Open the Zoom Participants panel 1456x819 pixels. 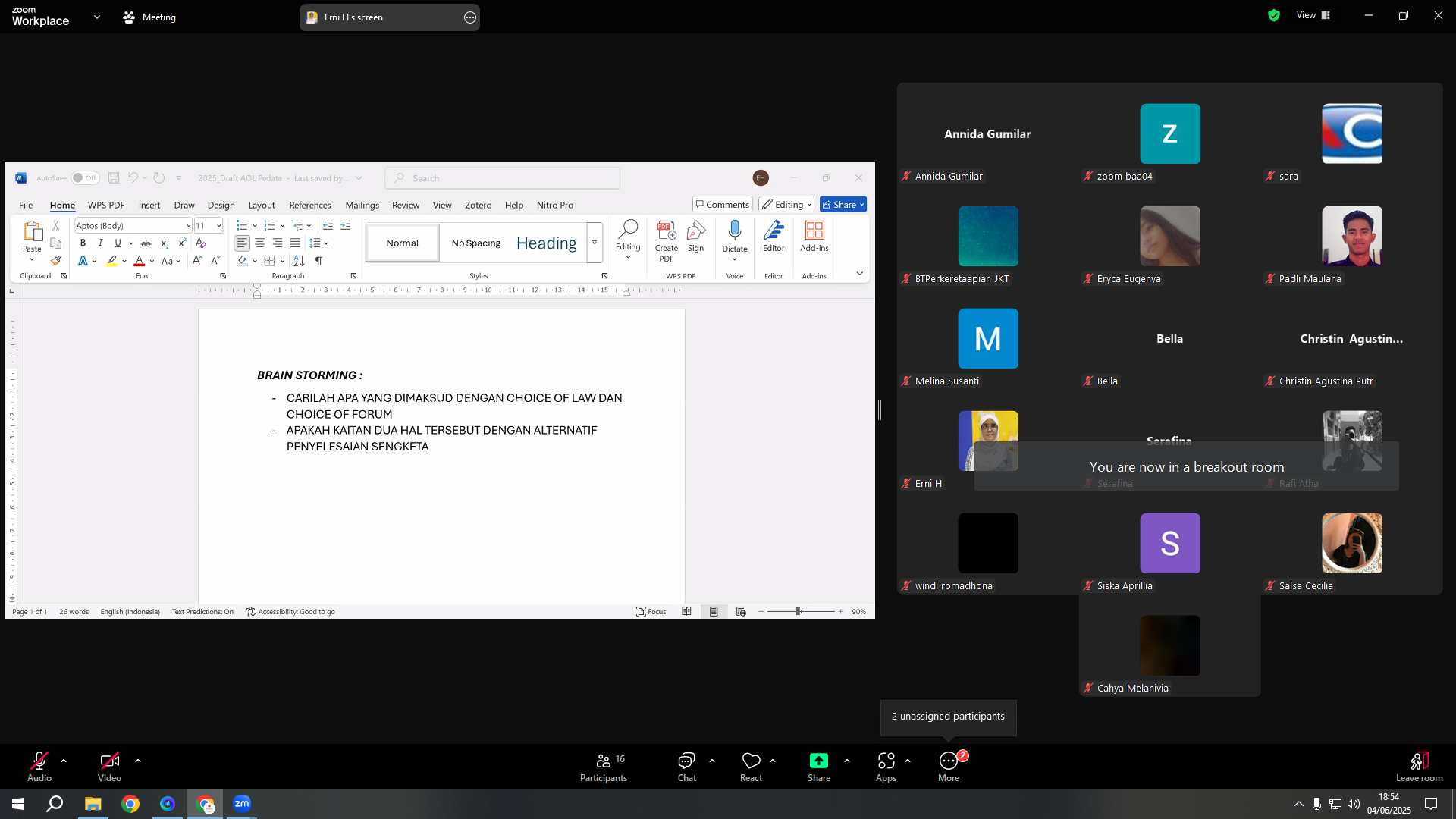click(x=604, y=767)
